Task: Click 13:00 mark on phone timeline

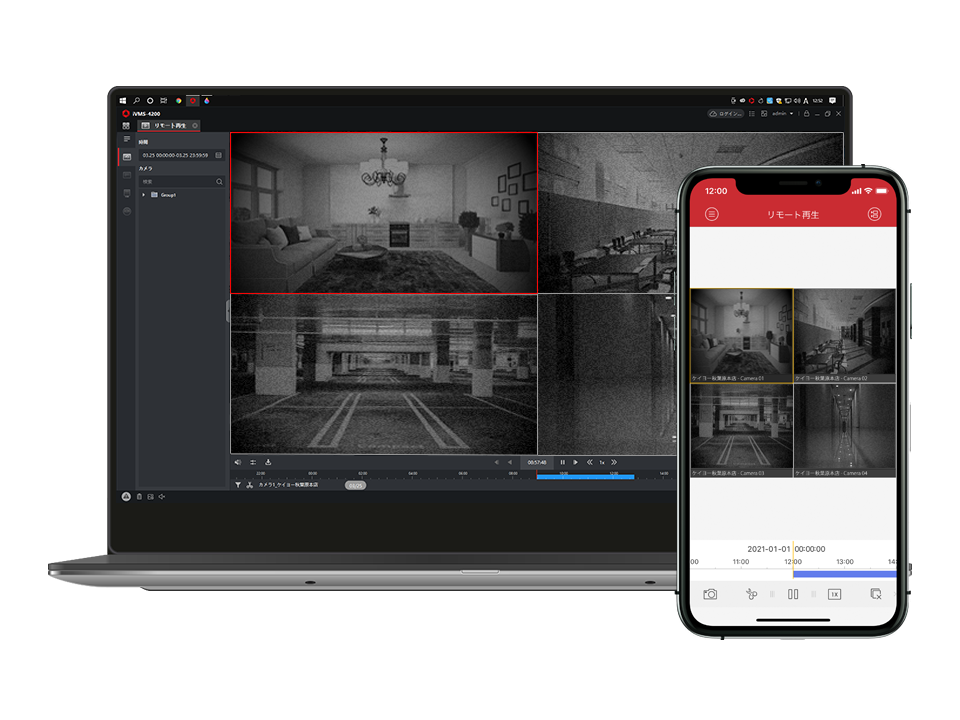Action: pyautogui.click(x=845, y=561)
